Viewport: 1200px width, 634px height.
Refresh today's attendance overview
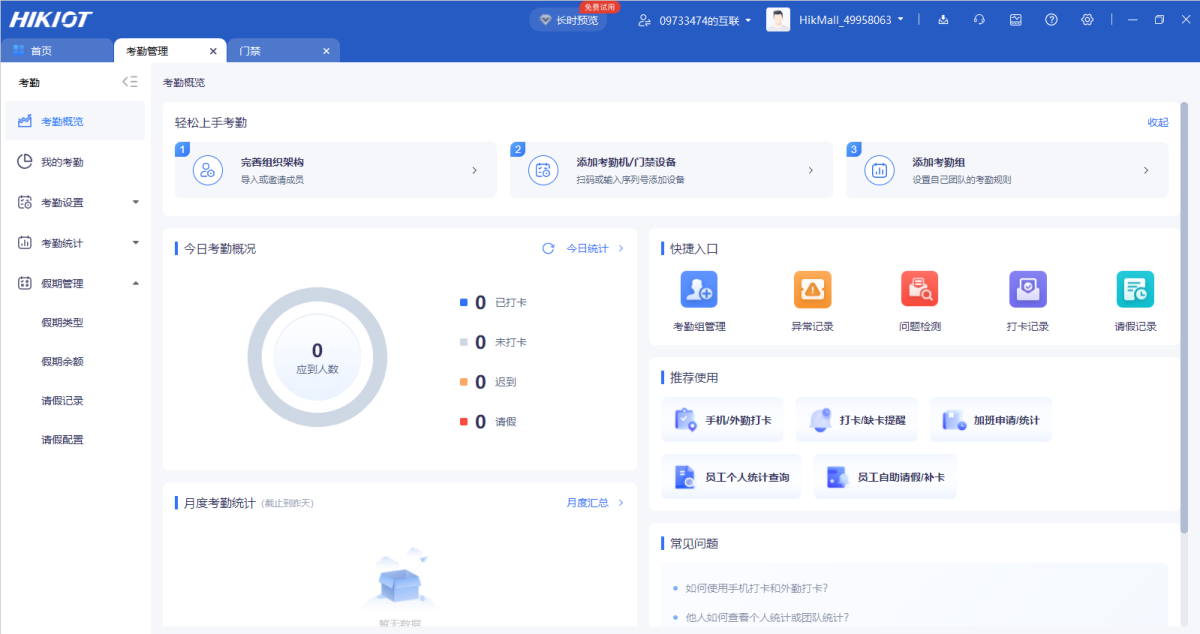(548, 248)
